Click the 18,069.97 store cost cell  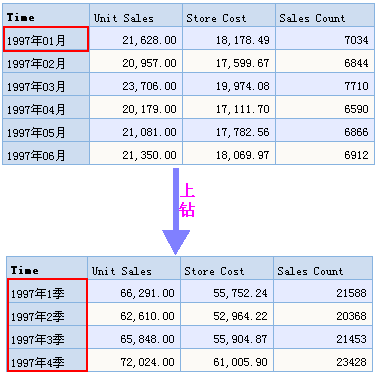point(229,154)
